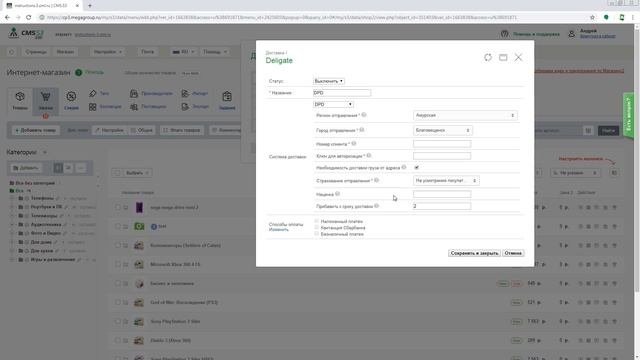Open the Выбрать dropdown above product list
Image resolution: width=640 pixels, height=360 pixels.
[137, 173]
